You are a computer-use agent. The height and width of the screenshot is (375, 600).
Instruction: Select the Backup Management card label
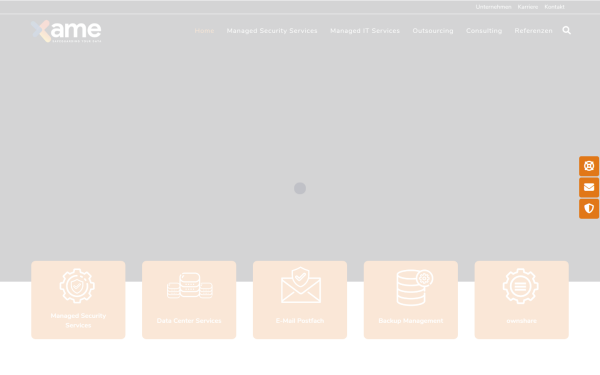point(411,321)
